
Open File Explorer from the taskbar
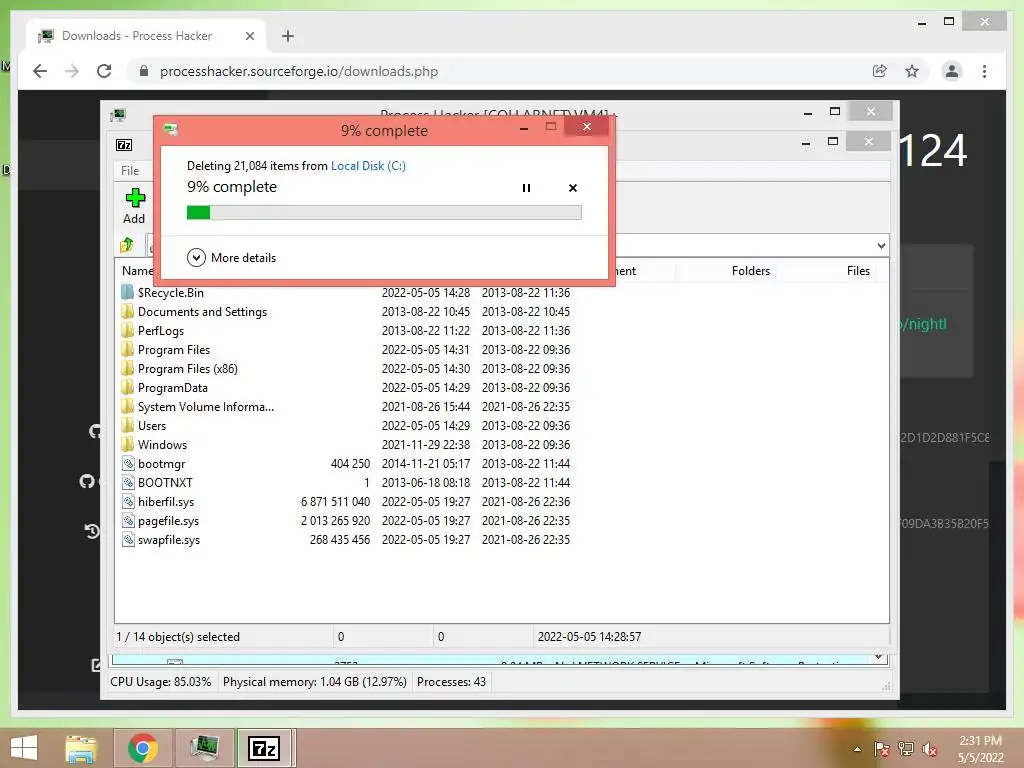pyautogui.click(x=81, y=748)
